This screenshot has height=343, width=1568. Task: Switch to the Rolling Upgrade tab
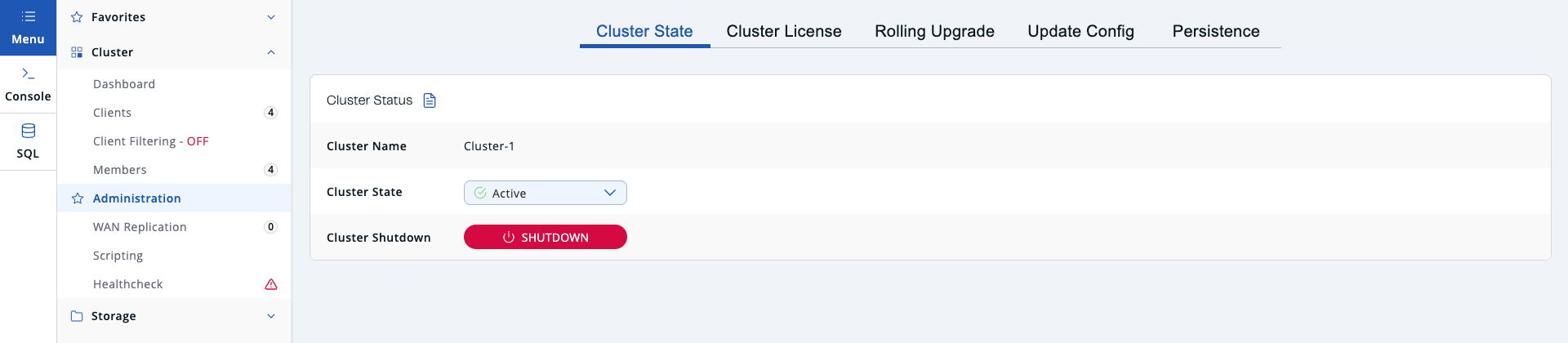tap(934, 31)
